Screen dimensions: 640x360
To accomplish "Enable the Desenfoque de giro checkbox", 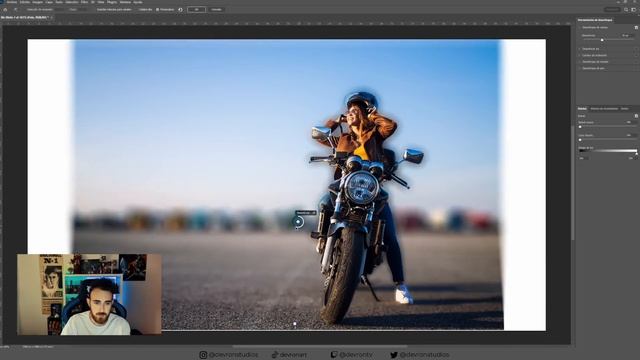I will 636,69.
